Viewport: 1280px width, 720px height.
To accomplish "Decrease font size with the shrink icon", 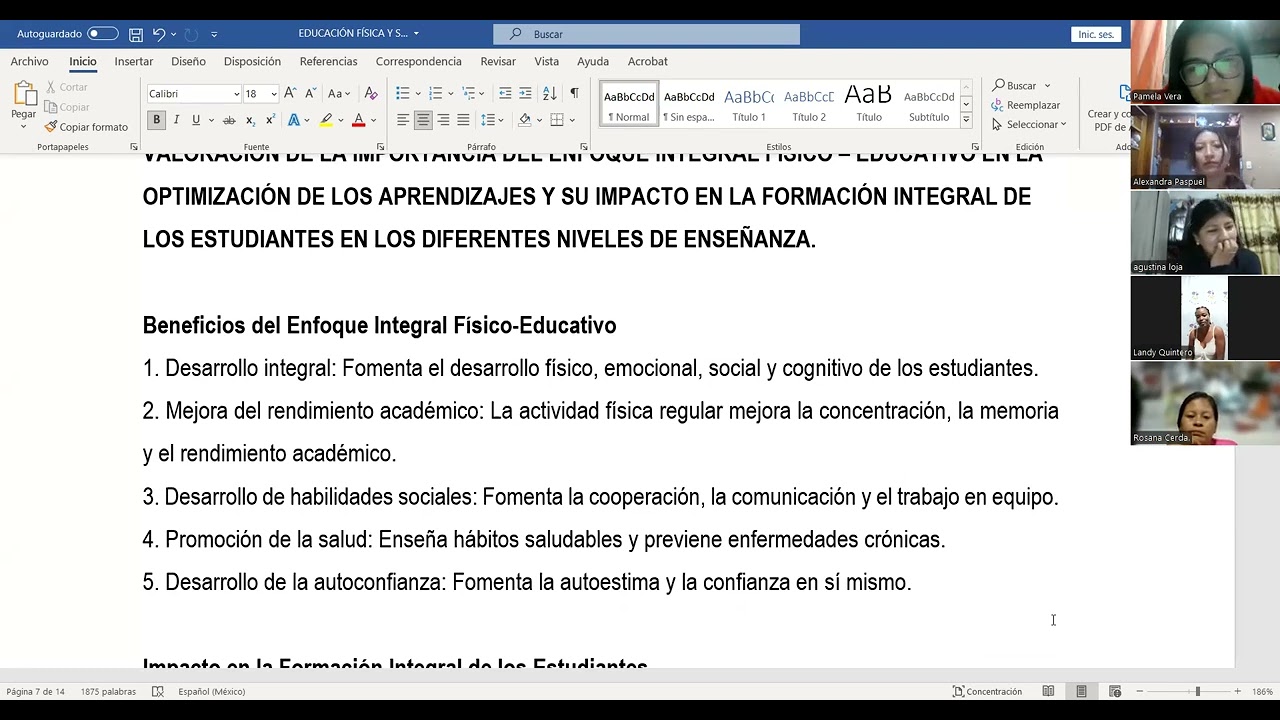I will [x=309, y=93].
